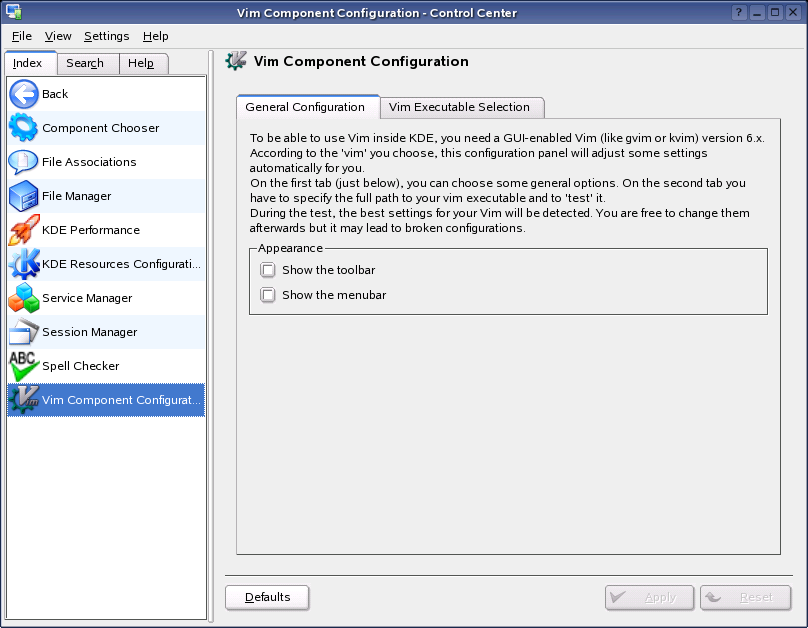Close the Control Center window

793,12
